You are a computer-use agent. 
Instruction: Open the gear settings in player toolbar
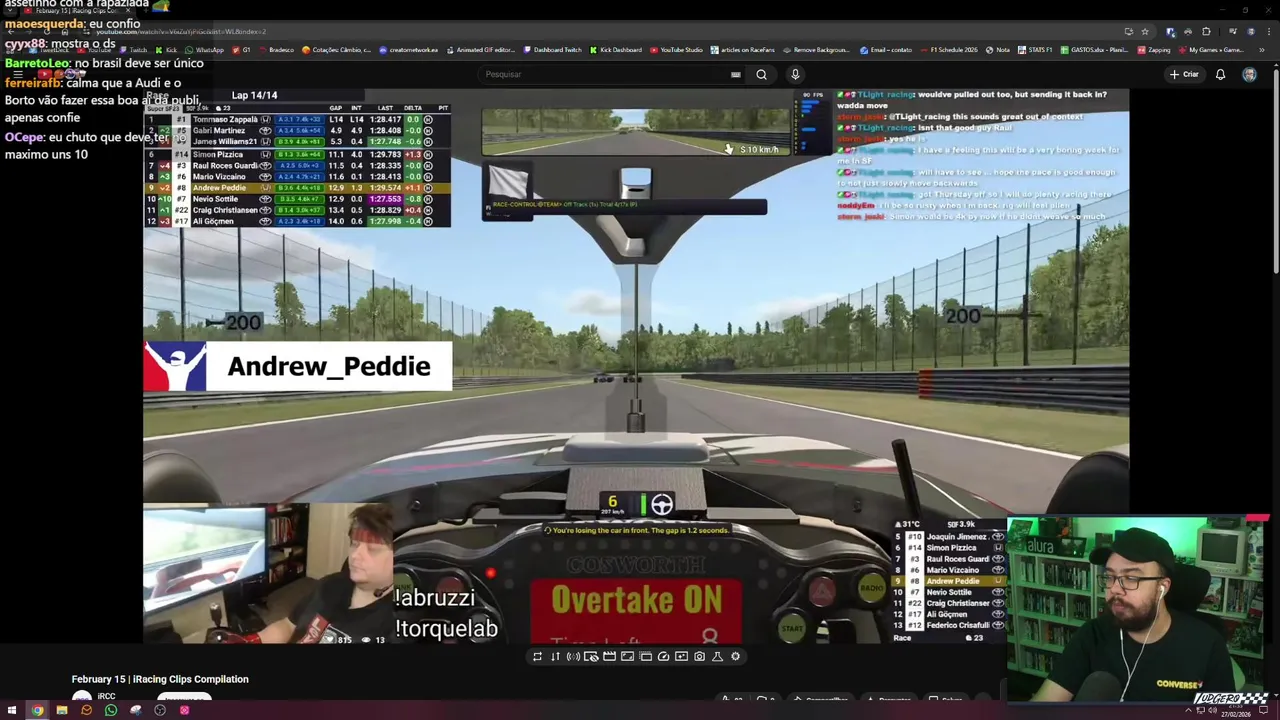click(x=735, y=656)
